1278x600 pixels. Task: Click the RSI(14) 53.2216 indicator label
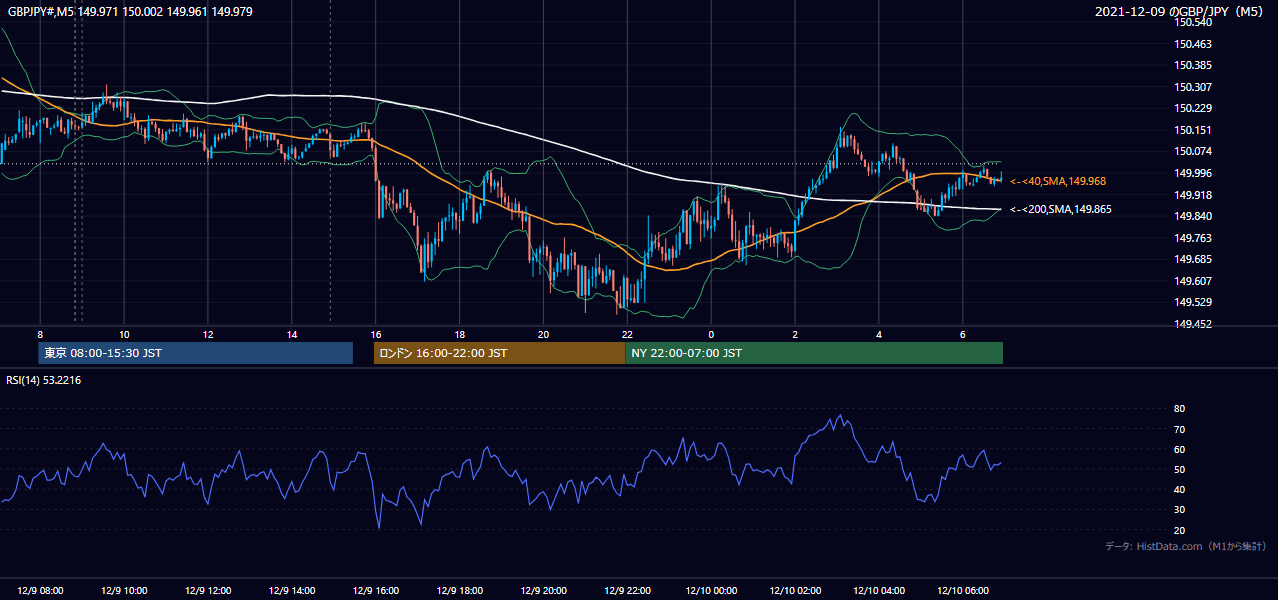[x=44, y=380]
